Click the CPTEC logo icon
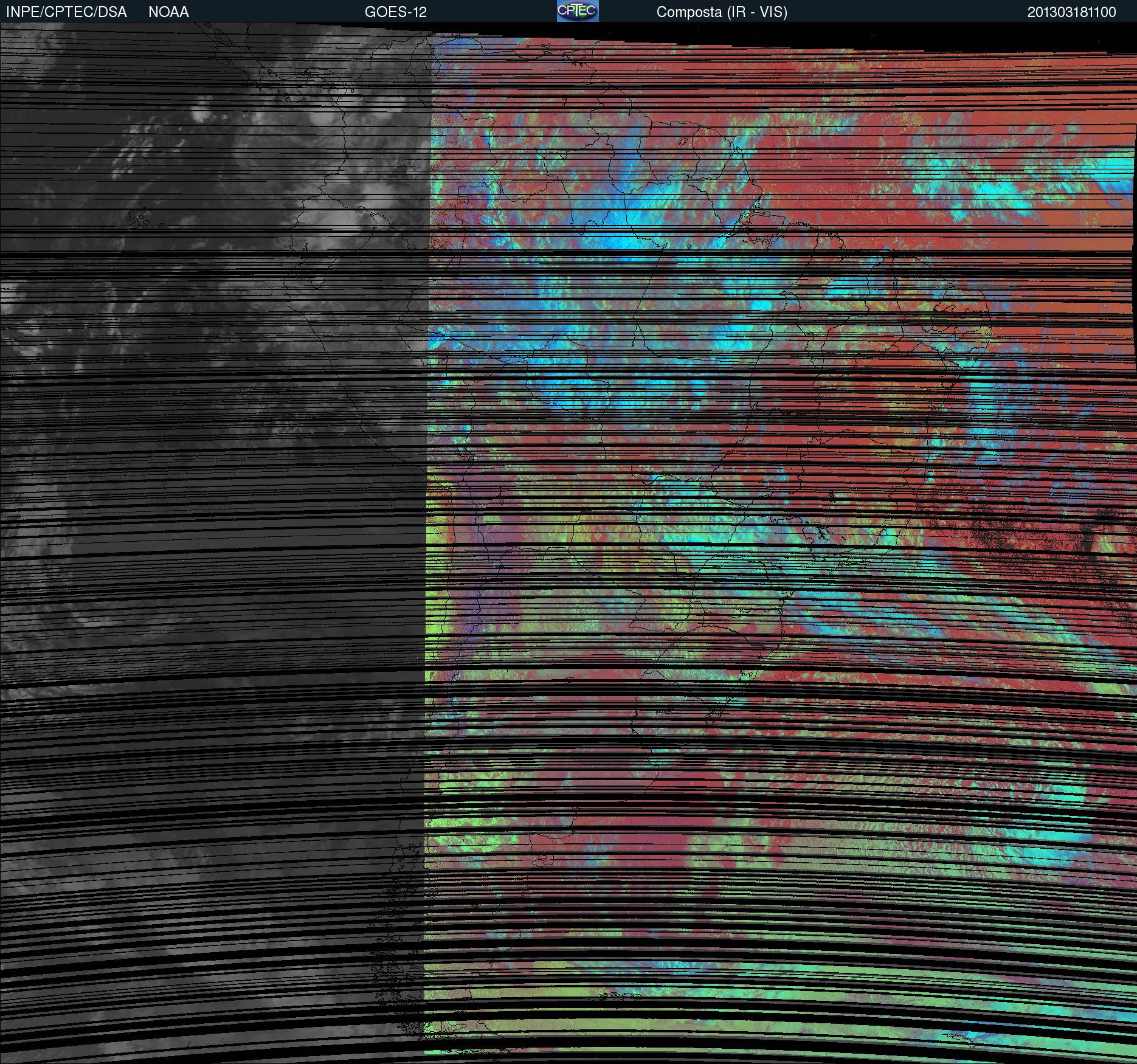 [x=578, y=11]
